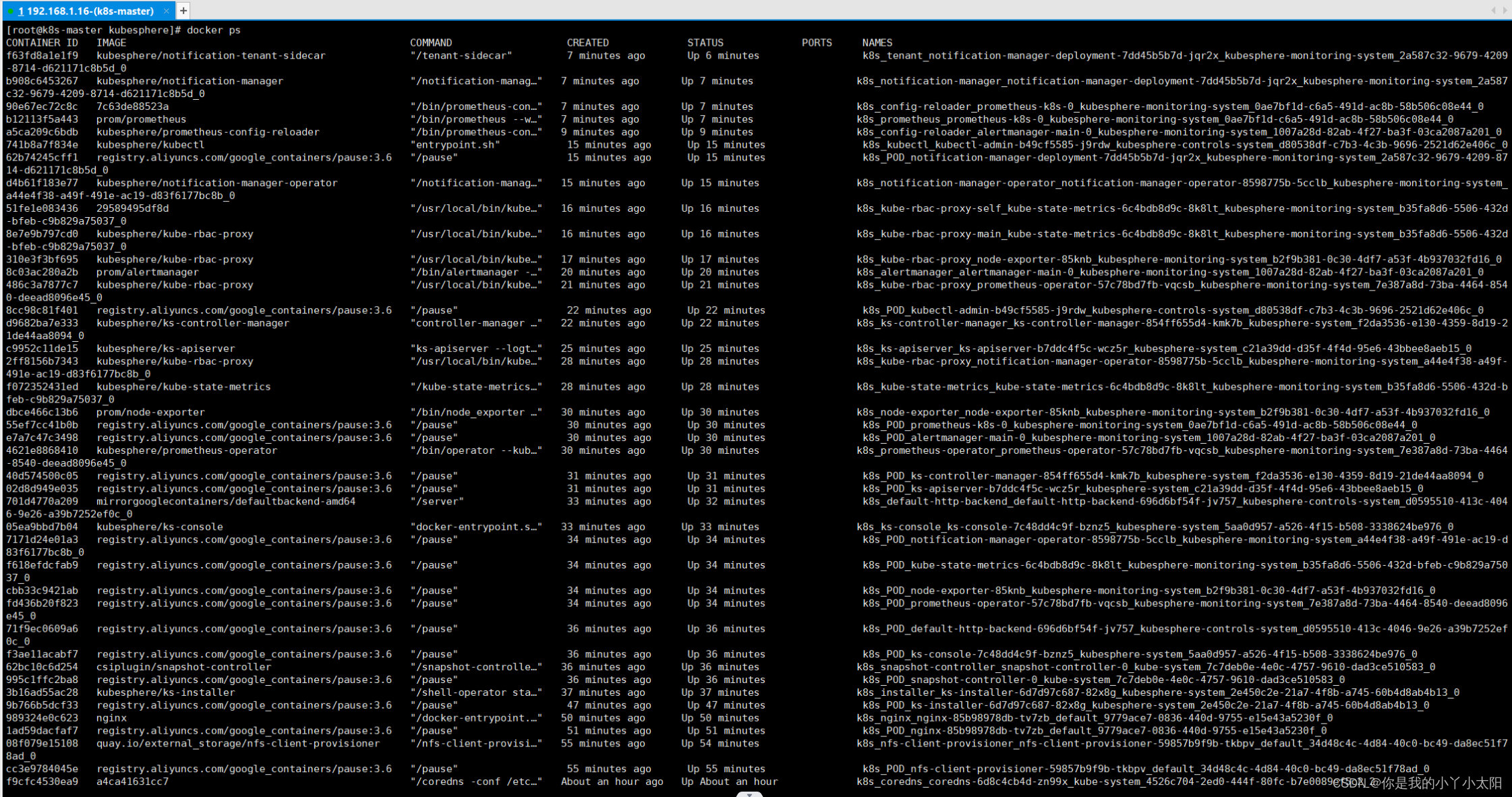Image resolution: width=1512 pixels, height=797 pixels.
Task: Click the IMAGE column header text
Action: (111, 42)
